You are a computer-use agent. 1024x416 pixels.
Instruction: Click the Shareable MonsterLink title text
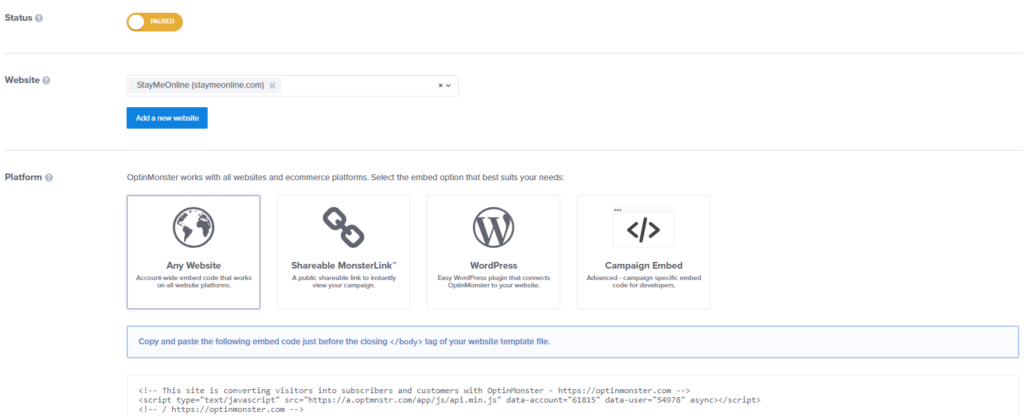point(344,266)
